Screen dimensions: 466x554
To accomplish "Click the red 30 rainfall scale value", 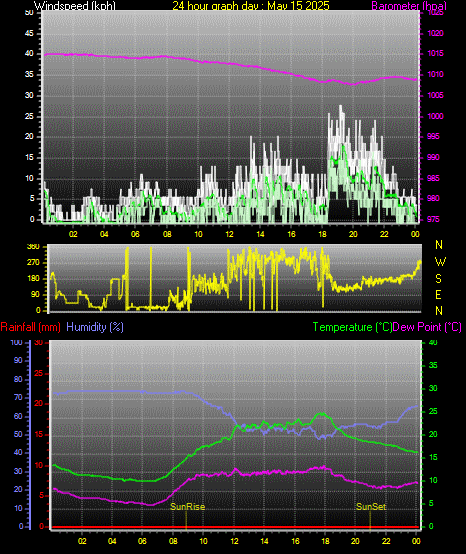I will (39, 342).
